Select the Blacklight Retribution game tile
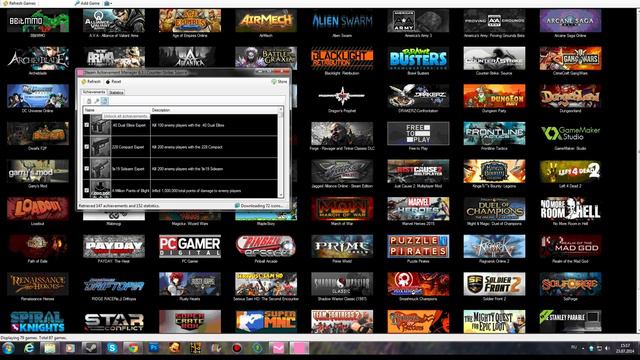Image resolution: width=640 pixels, height=360 pixels. click(x=342, y=58)
